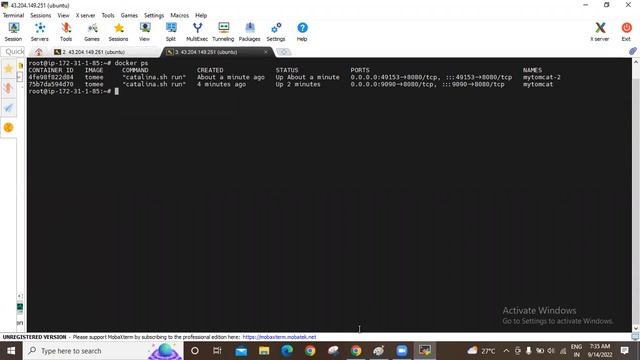Viewport: 640px width, 360px height.
Task: Click the paperclip attach icon
Action: (x=633, y=51)
